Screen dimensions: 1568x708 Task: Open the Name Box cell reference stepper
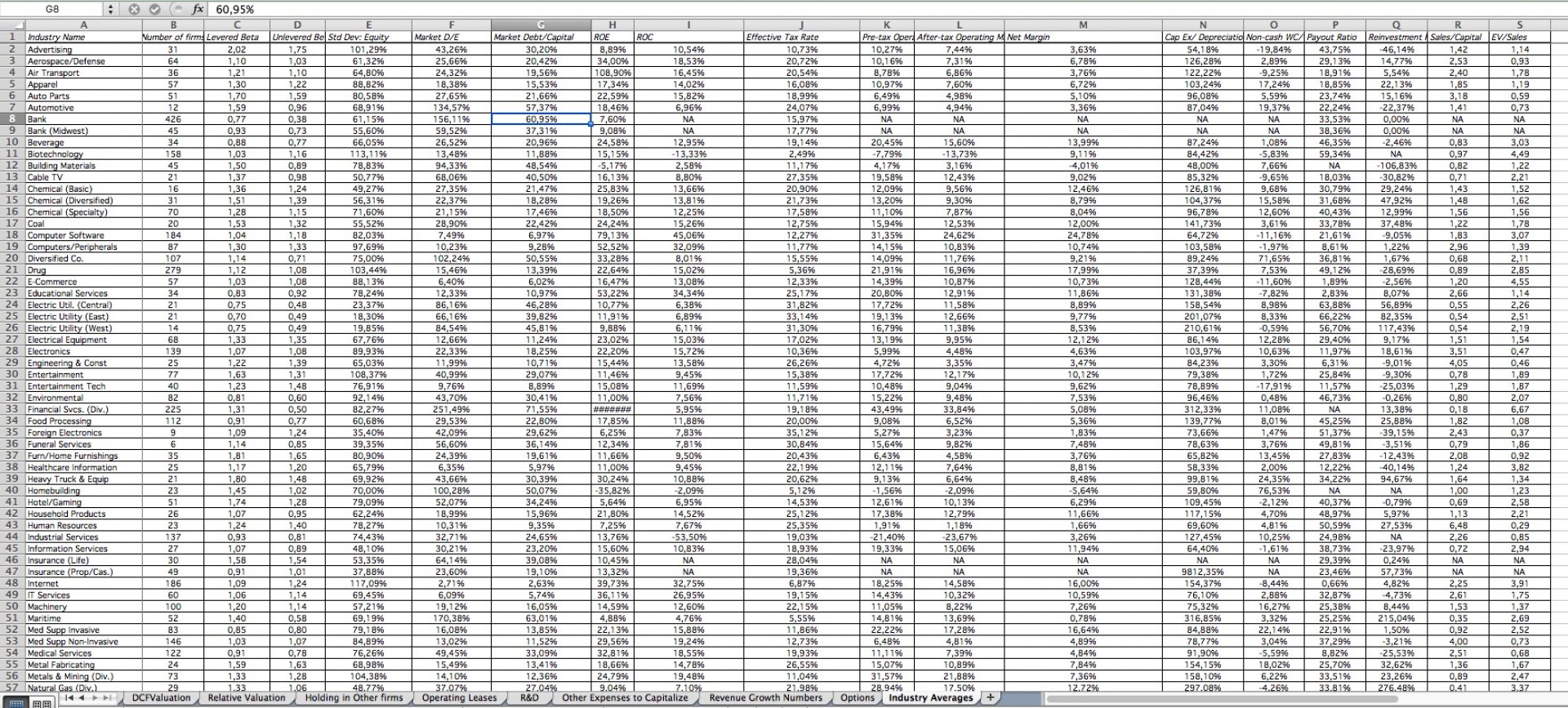tap(111, 9)
